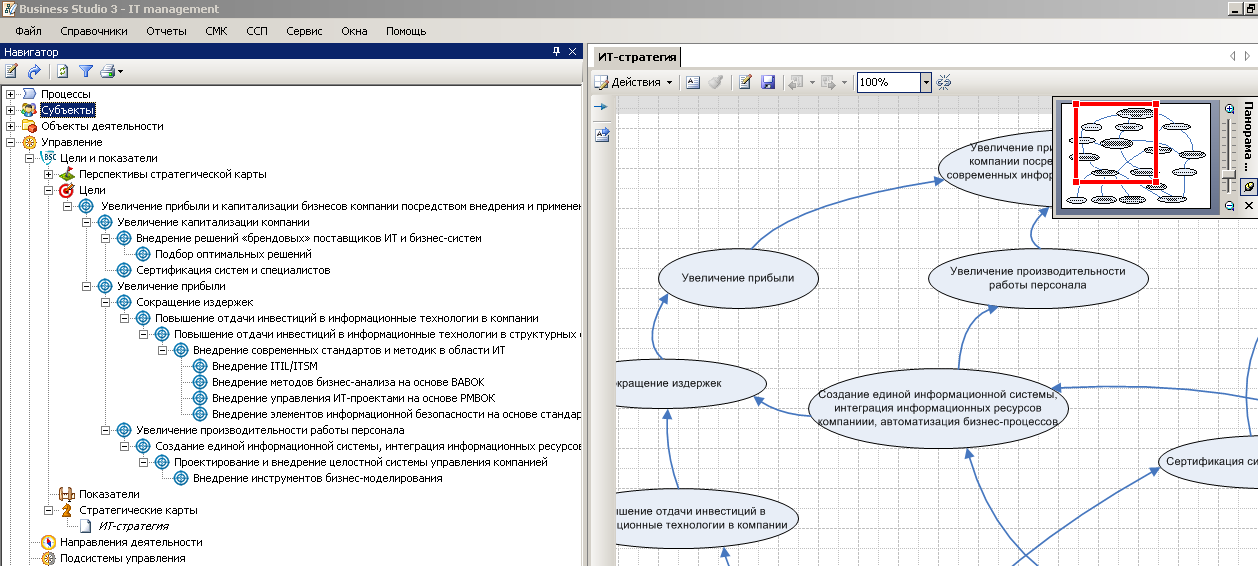Click the printer icon in Навигатор toolbar

pyautogui.click(x=108, y=72)
